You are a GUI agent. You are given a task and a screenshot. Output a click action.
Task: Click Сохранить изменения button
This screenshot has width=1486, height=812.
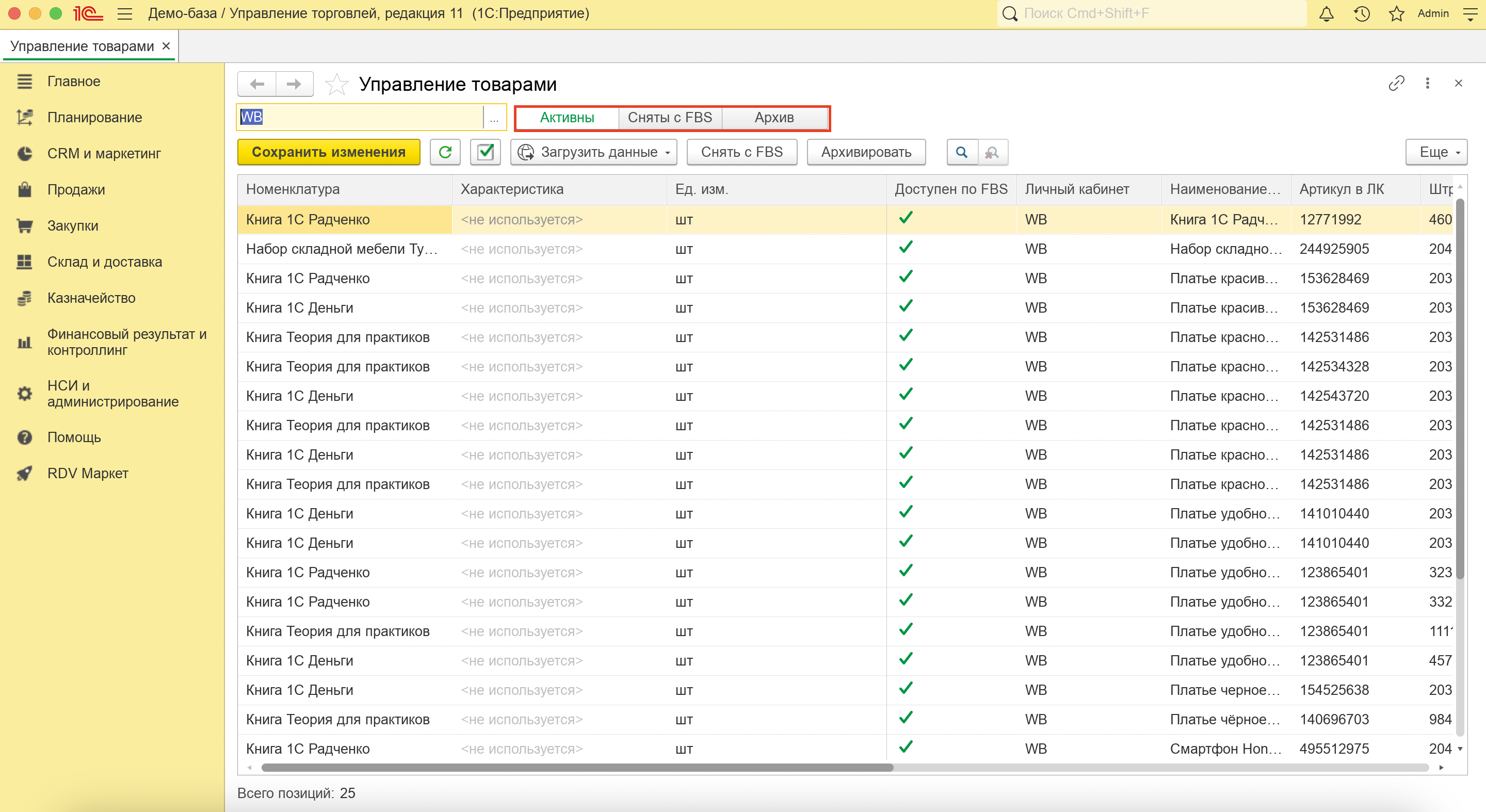(x=329, y=152)
